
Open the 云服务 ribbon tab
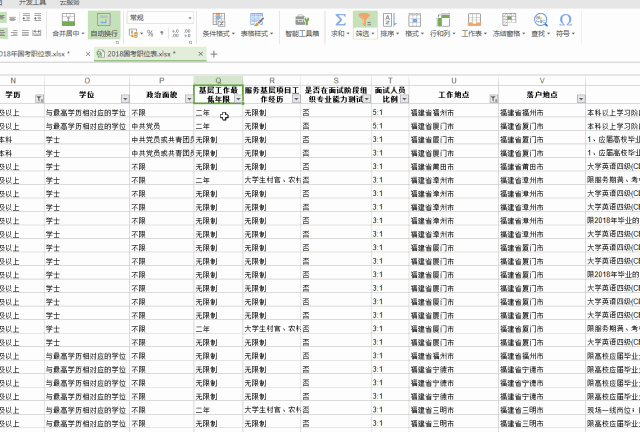(x=70, y=2)
